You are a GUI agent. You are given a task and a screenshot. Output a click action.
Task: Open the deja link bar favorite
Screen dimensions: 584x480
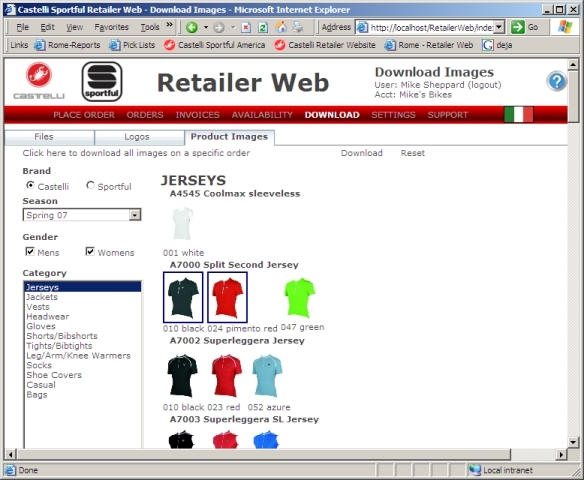(497, 45)
